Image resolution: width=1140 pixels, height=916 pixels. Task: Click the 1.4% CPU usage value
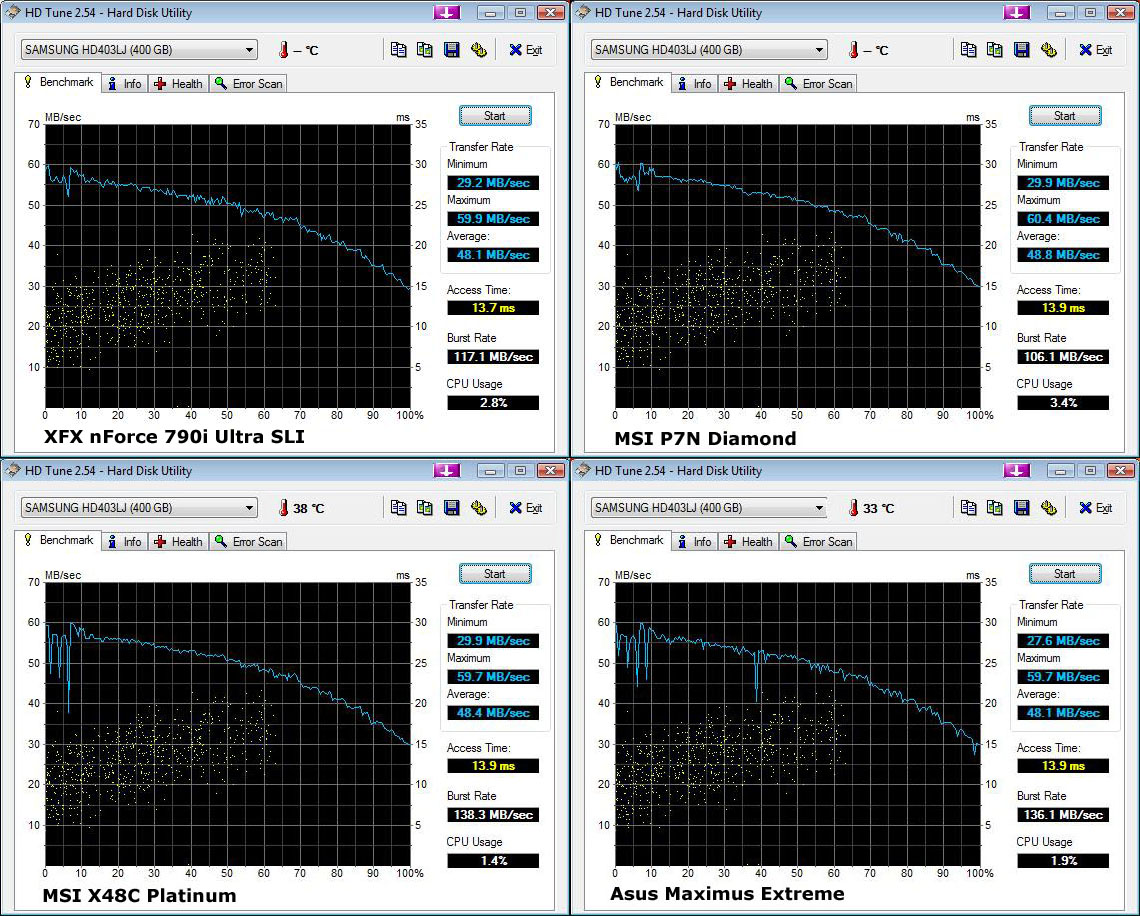(x=493, y=861)
